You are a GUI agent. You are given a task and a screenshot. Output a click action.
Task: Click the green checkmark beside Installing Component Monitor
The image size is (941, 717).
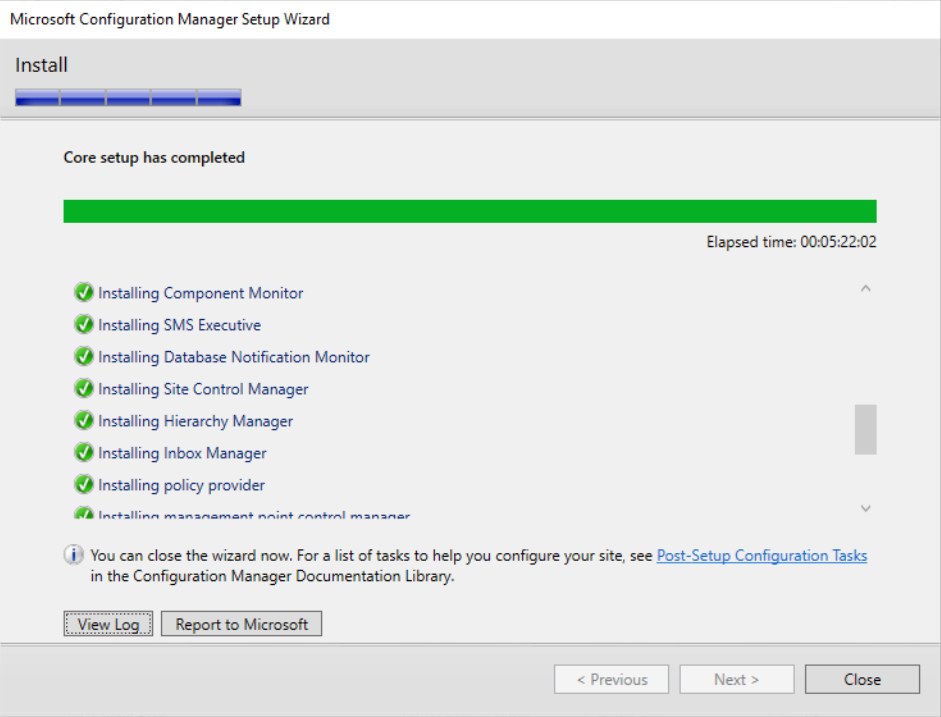84,293
